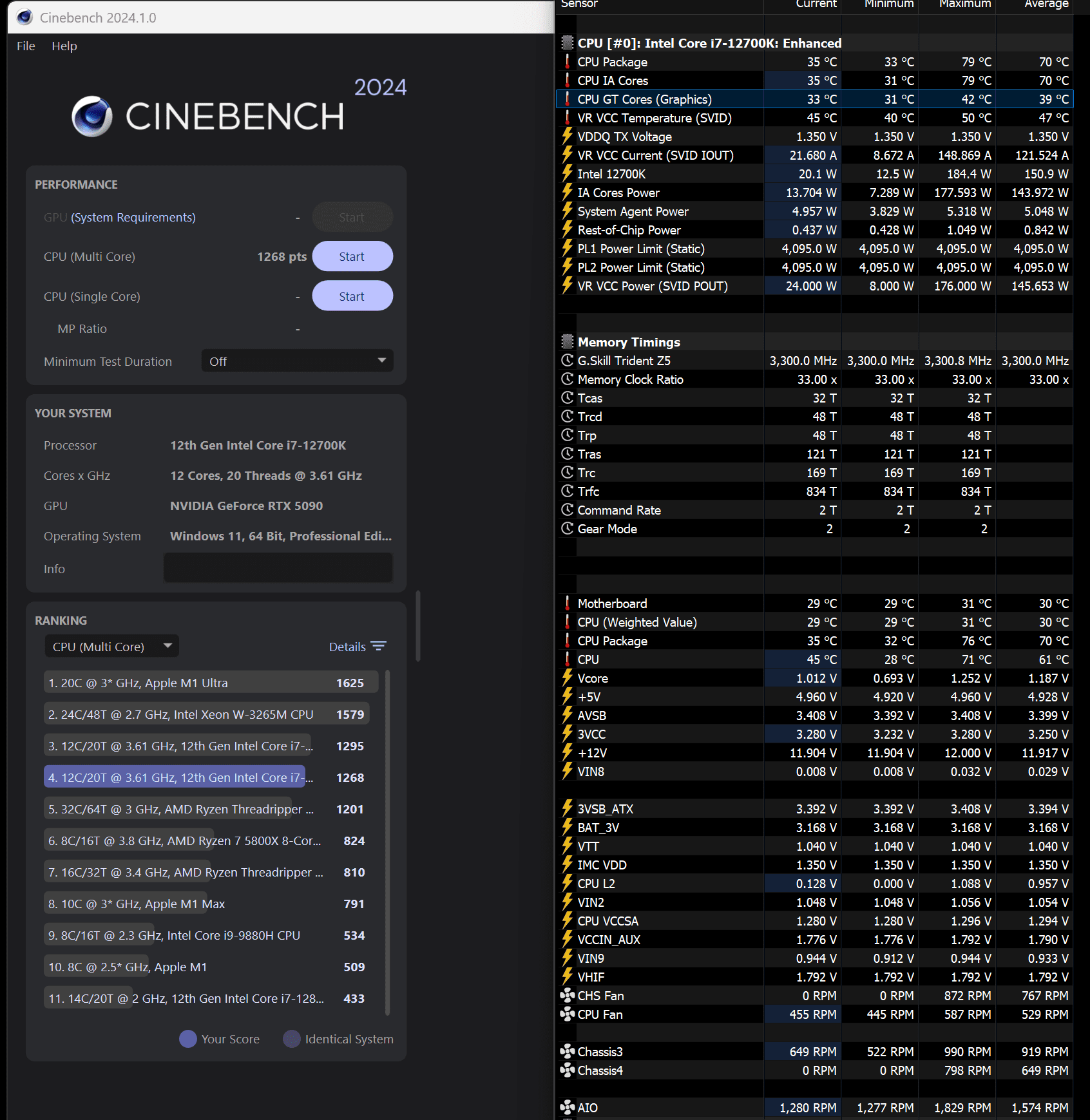Click the processor name 12th Gen Intel Core i7-12700K
Viewport: 1090px width, 1120px height.
pyautogui.click(x=258, y=445)
